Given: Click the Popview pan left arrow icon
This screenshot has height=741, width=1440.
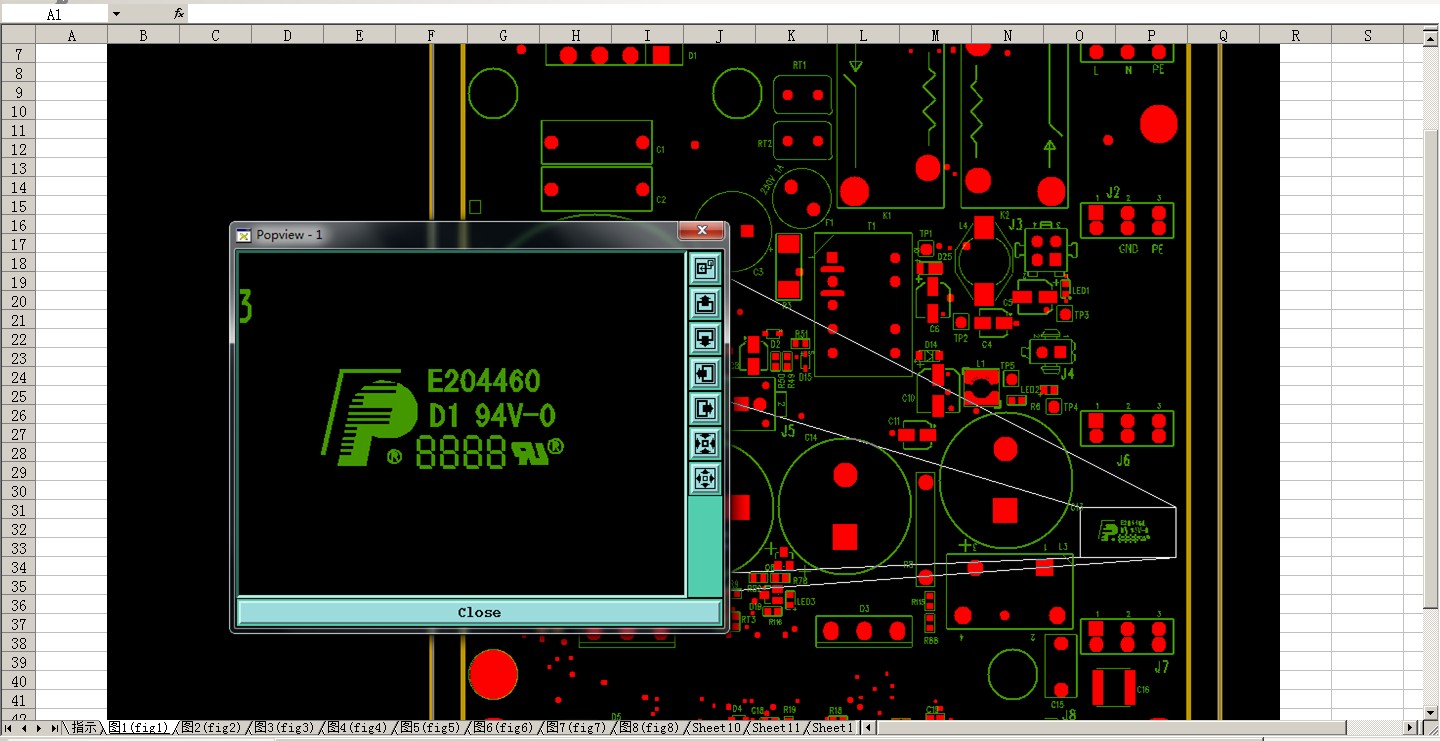Looking at the screenshot, I should coord(705,373).
